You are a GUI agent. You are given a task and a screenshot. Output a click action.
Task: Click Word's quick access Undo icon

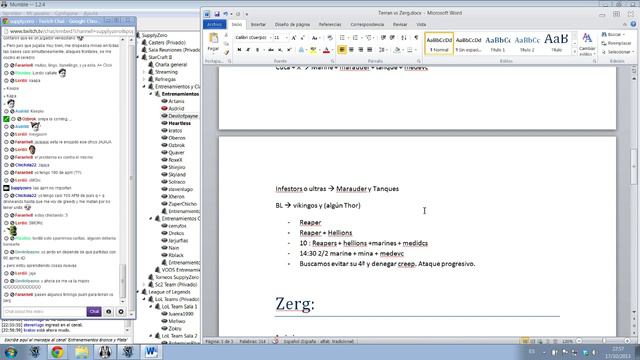tap(225, 14)
